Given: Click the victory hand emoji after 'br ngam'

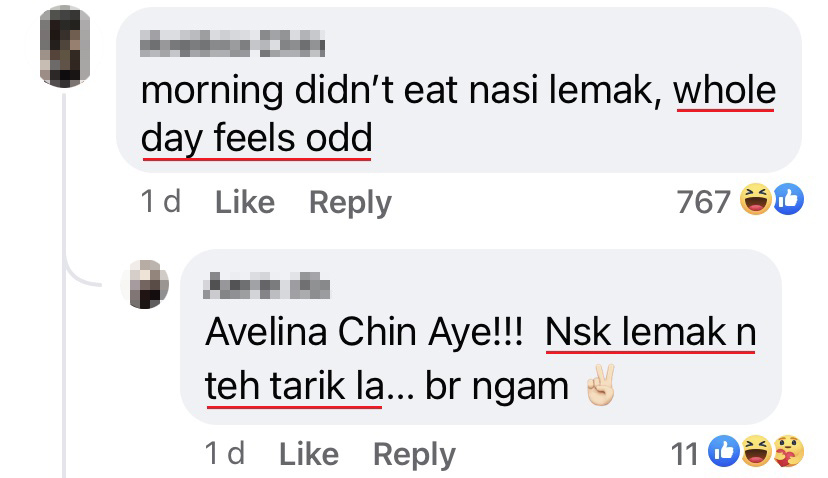Looking at the screenshot, I should click(601, 385).
